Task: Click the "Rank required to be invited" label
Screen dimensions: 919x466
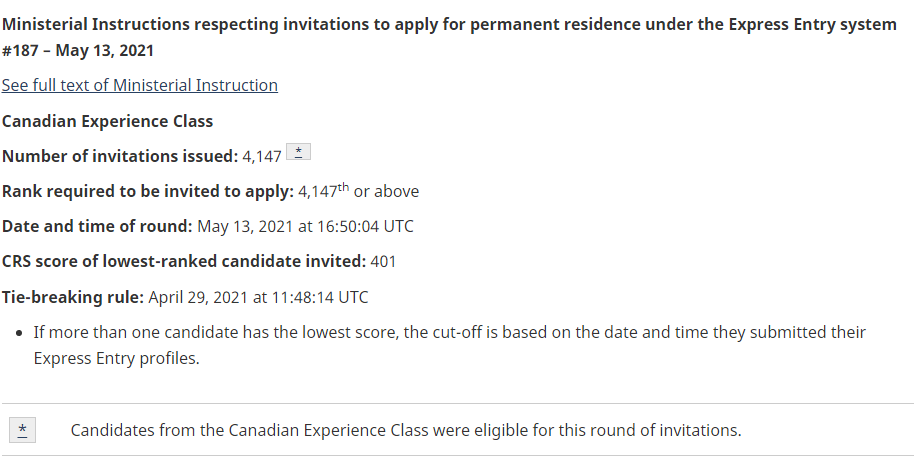Action: 147,191
